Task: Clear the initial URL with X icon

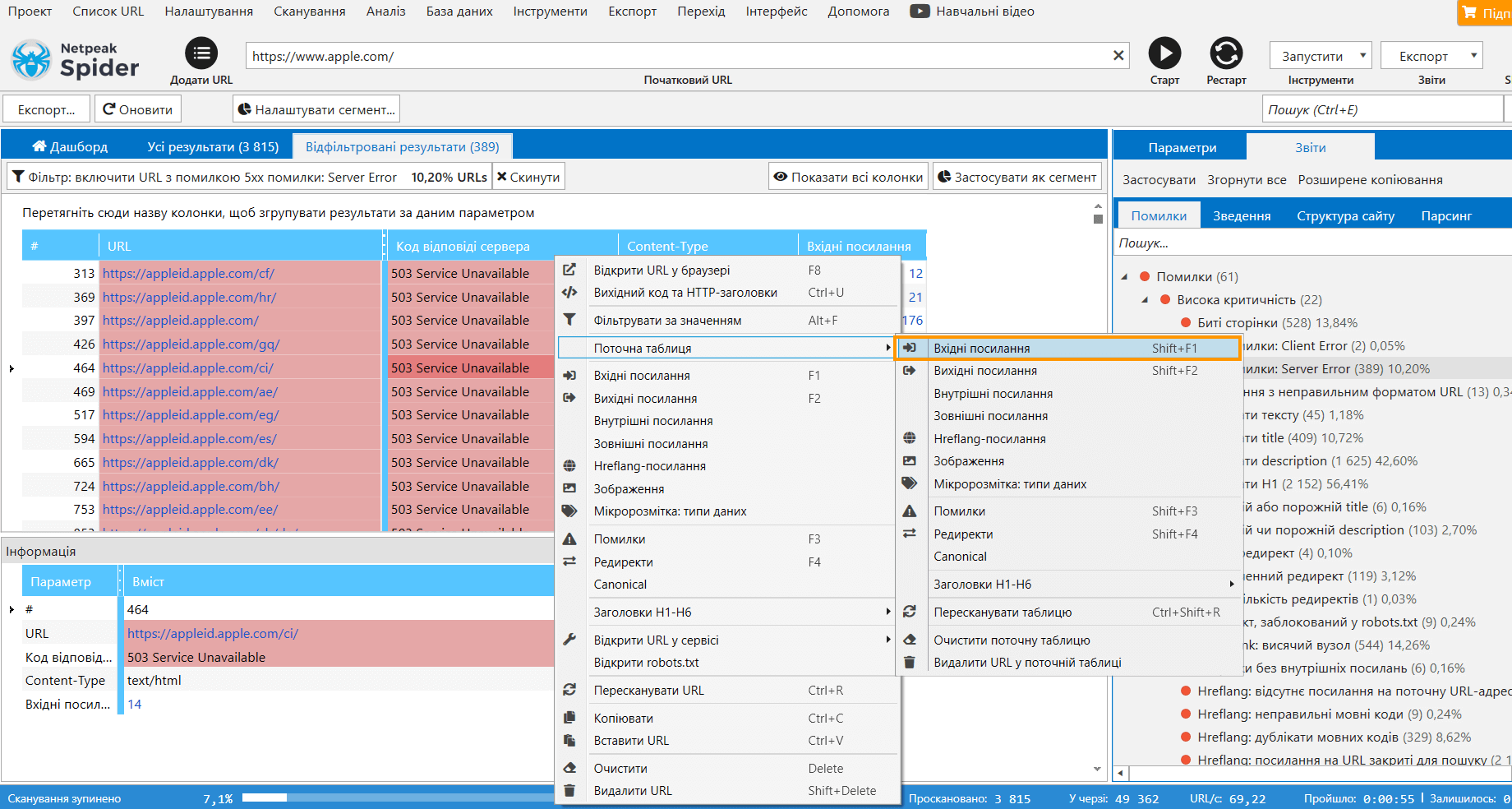Action: [x=1118, y=56]
